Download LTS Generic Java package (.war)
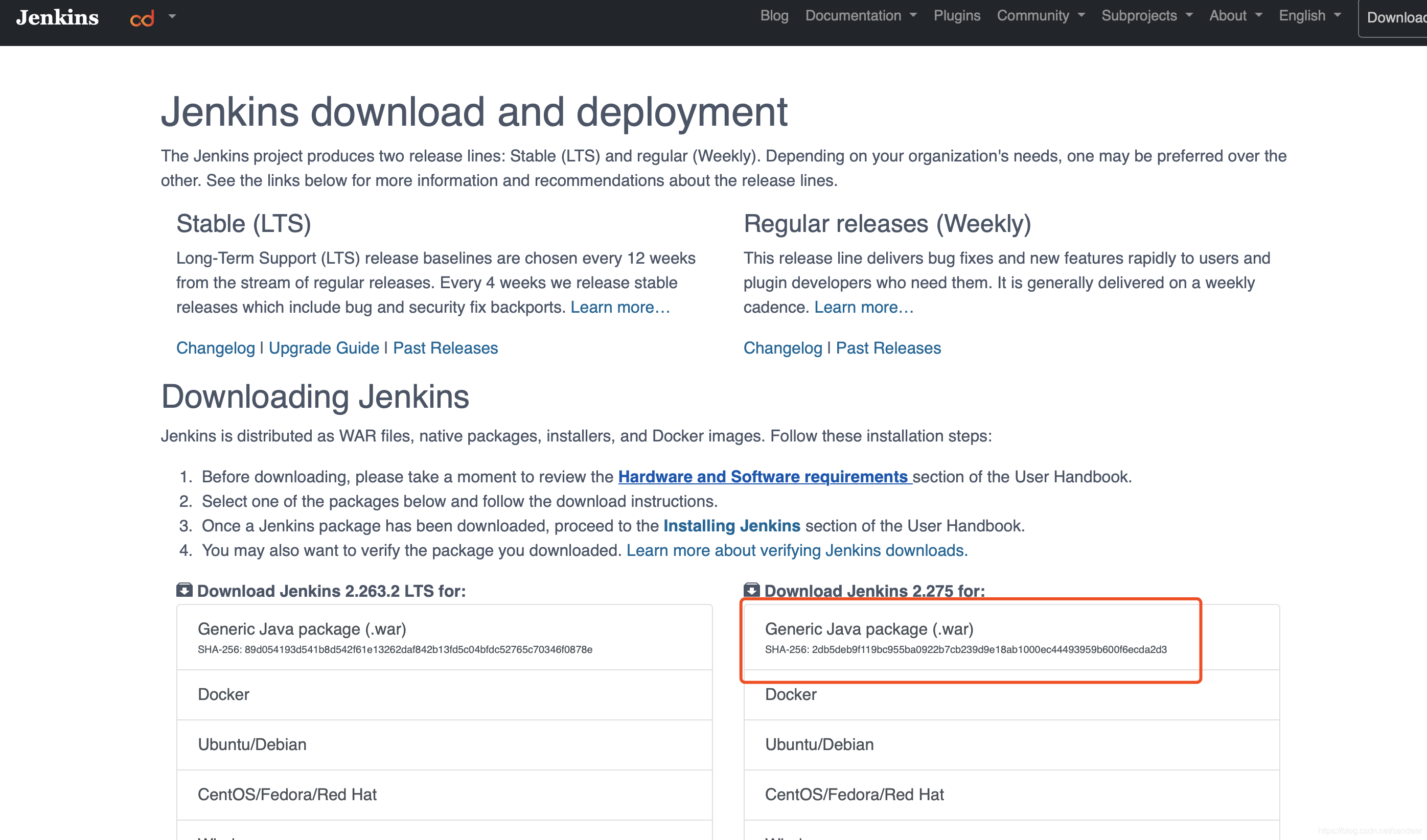 click(x=445, y=637)
